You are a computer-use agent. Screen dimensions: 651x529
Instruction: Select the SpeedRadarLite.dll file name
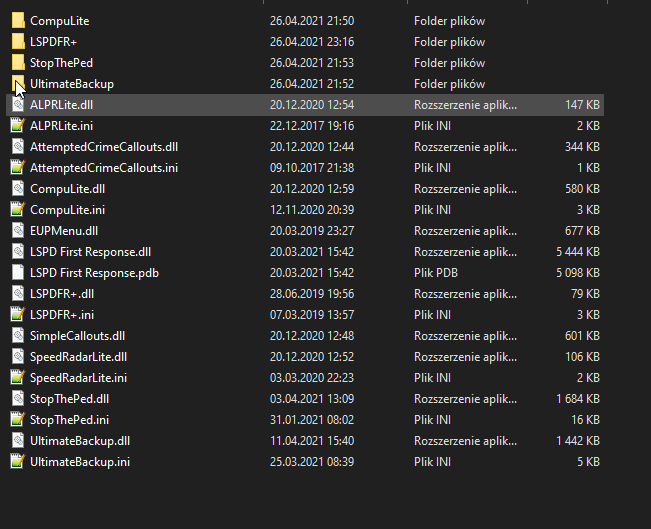[x=78, y=356]
